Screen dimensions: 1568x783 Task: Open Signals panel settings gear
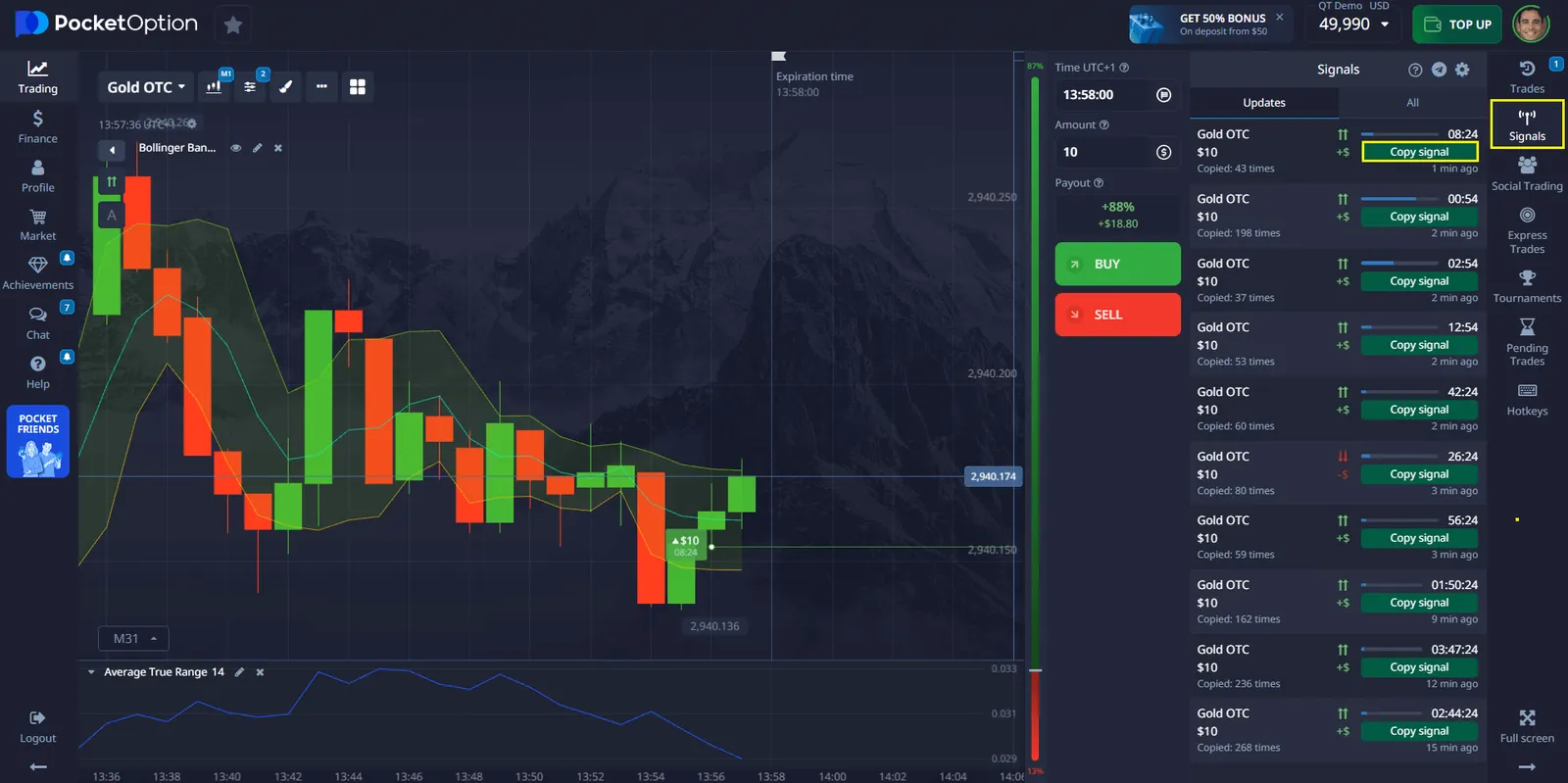coord(1462,70)
